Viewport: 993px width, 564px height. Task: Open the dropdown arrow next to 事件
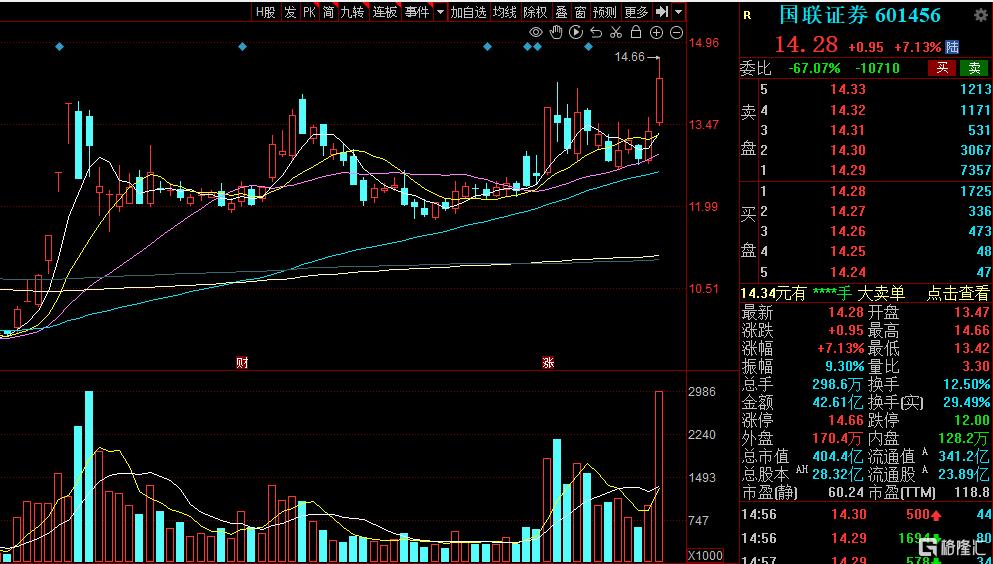(440, 11)
